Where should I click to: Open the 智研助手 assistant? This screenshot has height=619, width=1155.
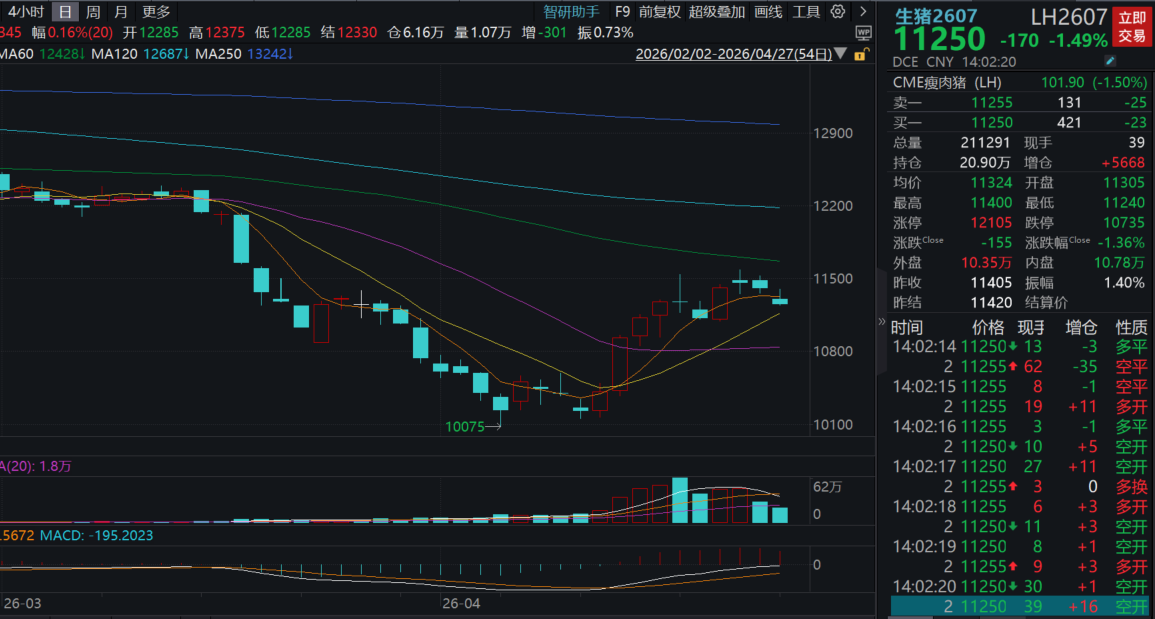(x=571, y=12)
